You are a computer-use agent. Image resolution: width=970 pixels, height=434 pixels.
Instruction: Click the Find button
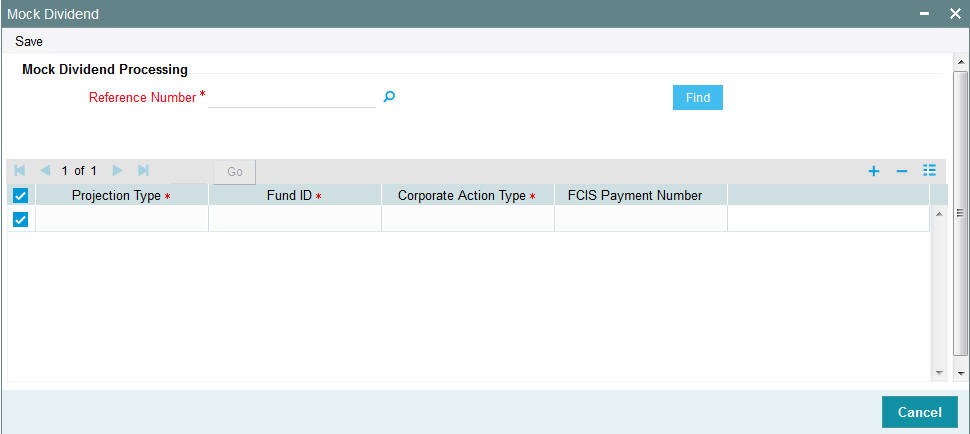tap(698, 98)
